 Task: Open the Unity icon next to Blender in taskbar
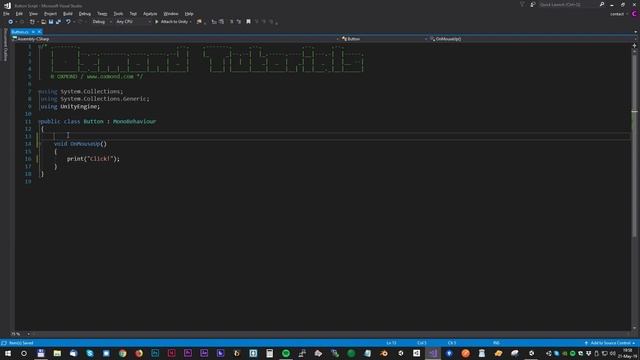400,353
